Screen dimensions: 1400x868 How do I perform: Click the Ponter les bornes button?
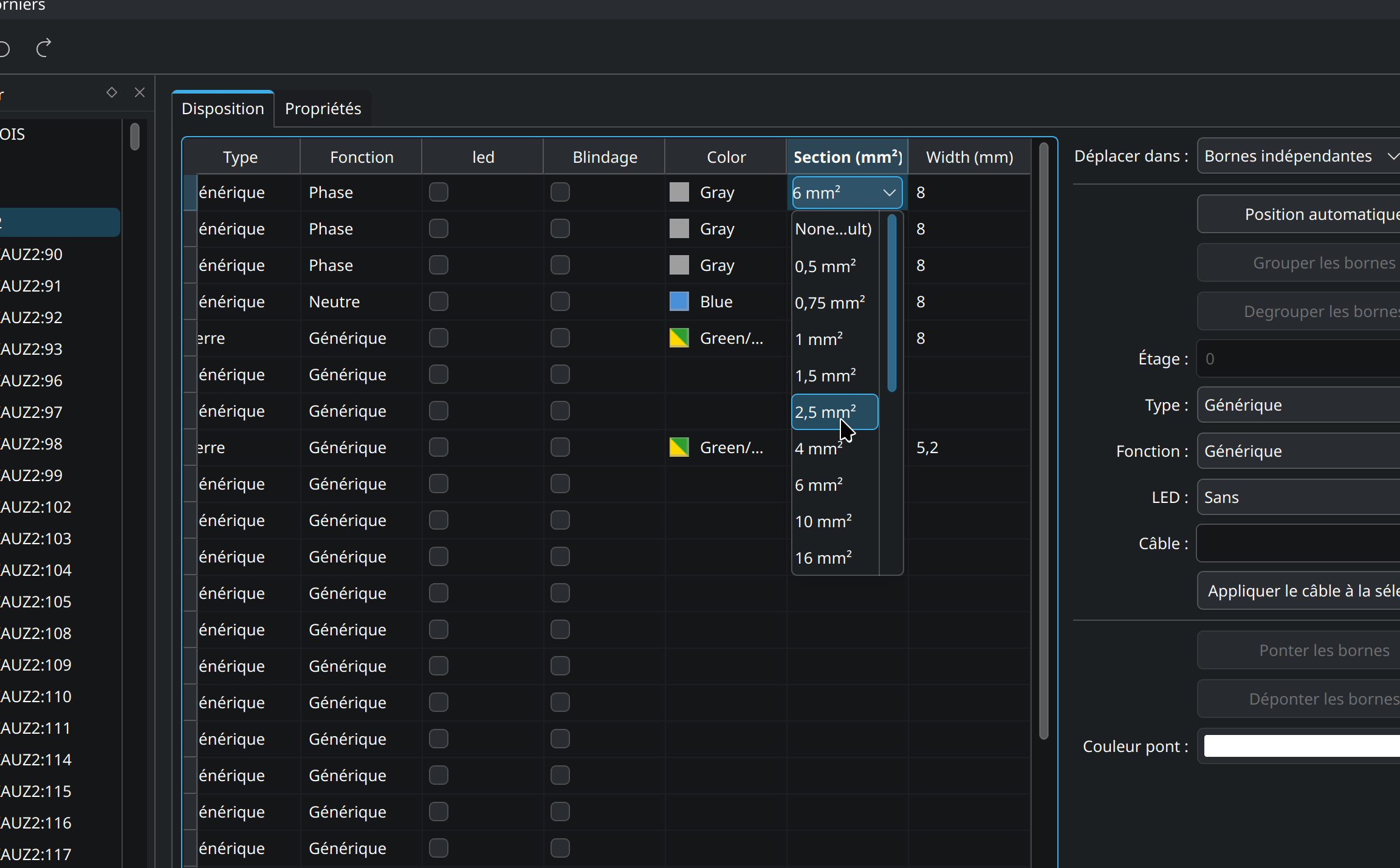coord(1299,651)
